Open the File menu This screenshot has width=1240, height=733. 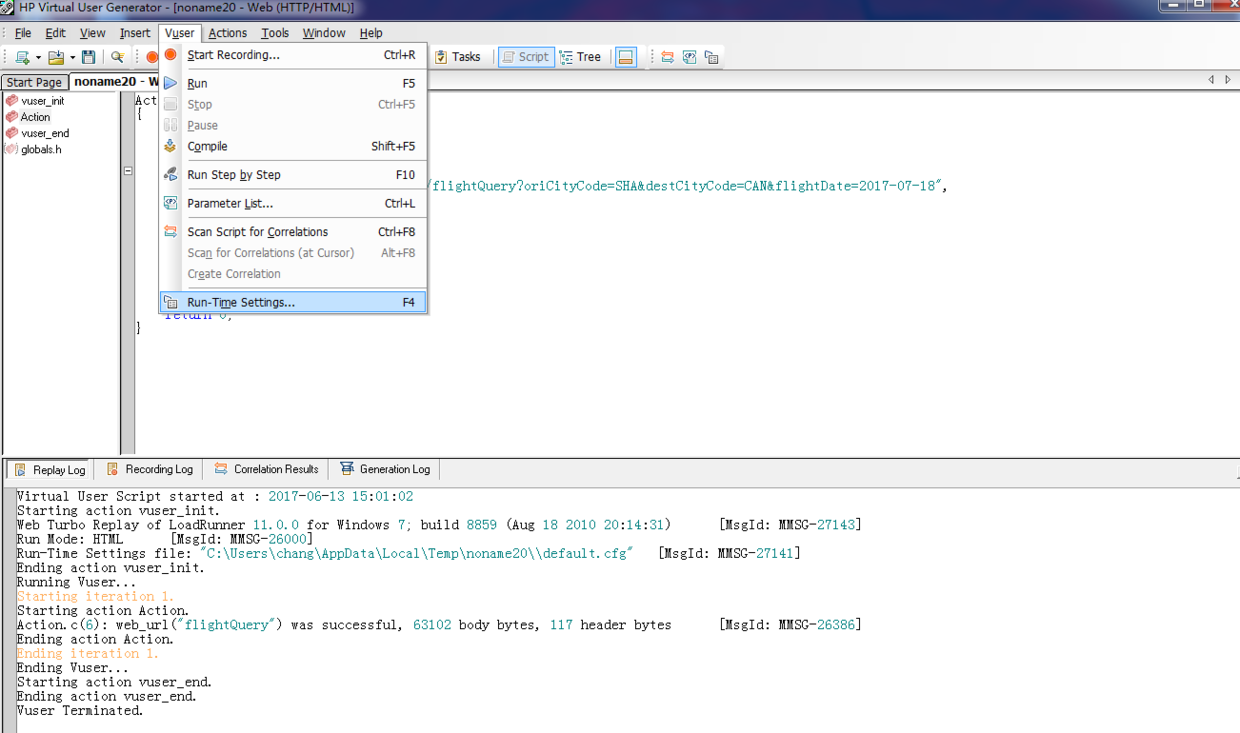23,33
